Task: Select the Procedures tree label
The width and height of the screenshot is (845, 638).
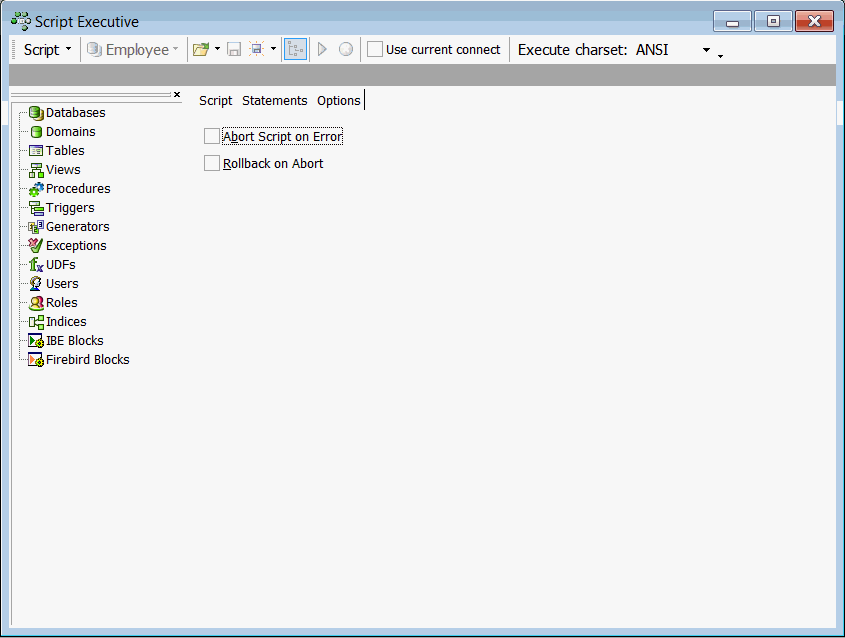Action: pos(78,189)
